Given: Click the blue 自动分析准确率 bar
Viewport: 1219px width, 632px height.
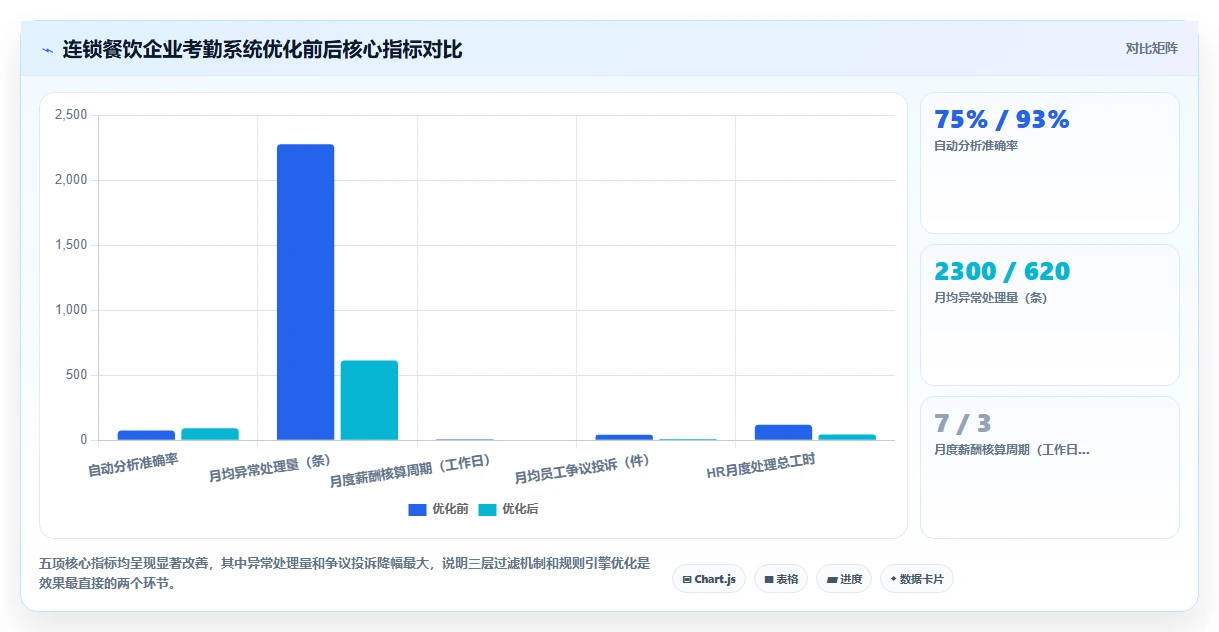Looking at the screenshot, I should [146, 435].
